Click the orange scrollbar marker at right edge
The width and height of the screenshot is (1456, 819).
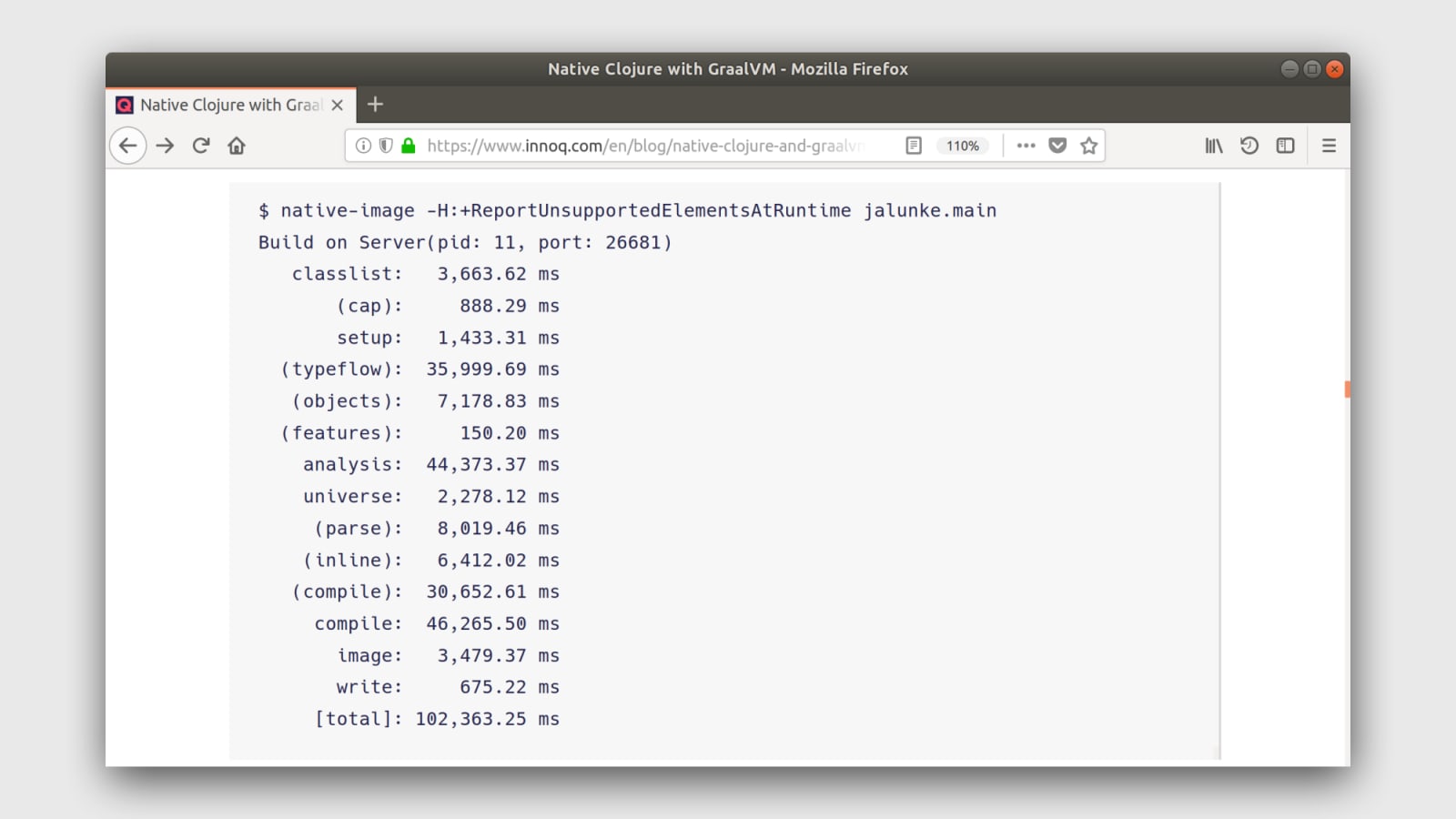(x=1347, y=389)
